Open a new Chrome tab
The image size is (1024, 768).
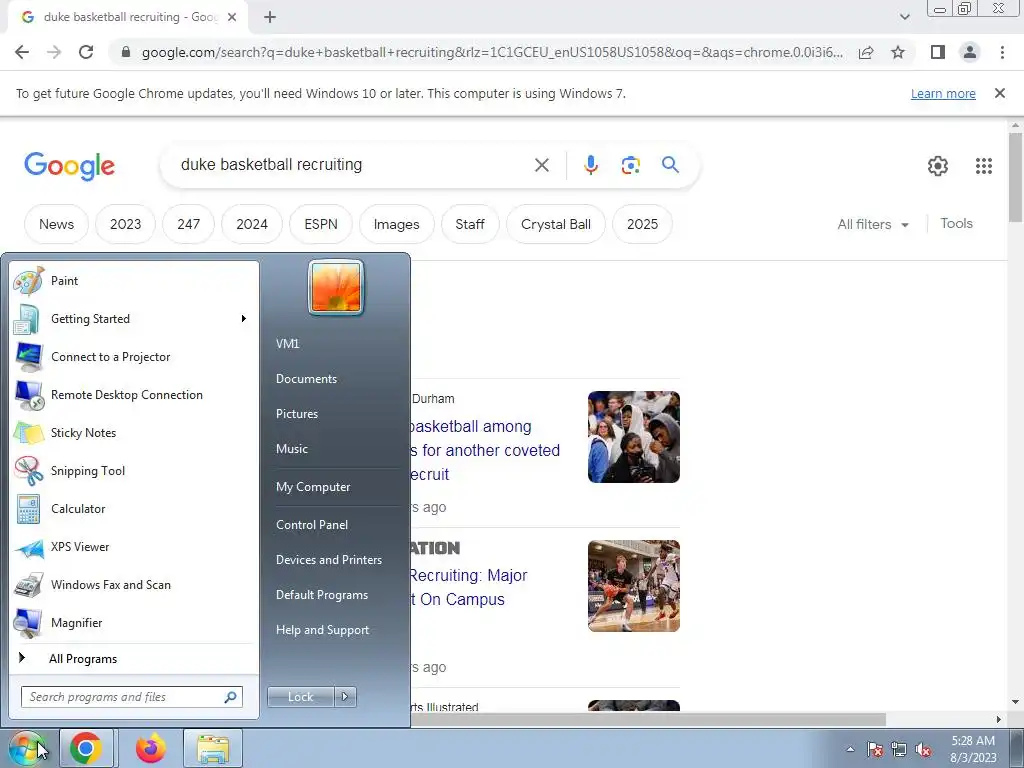270,17
